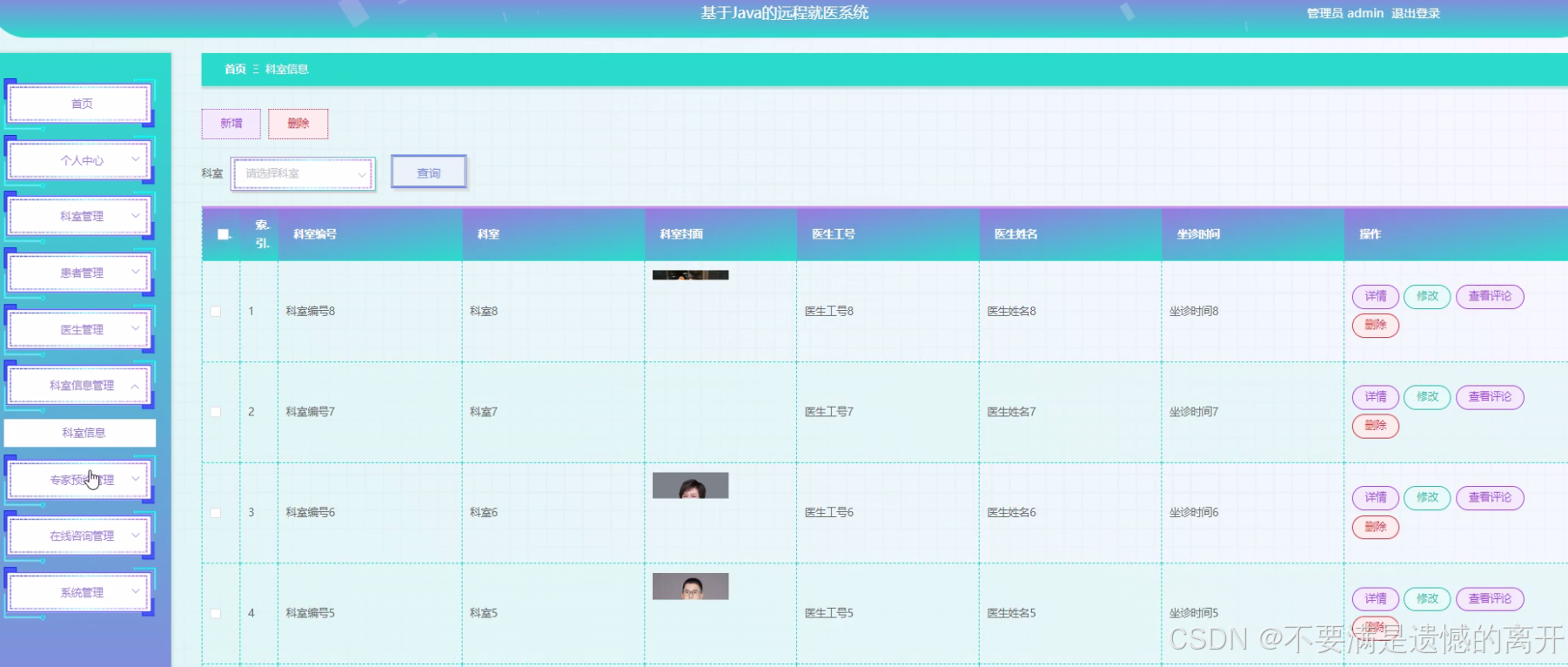
Task: Expand the 患者管理 sidebar menu
Action: (79, 273)
